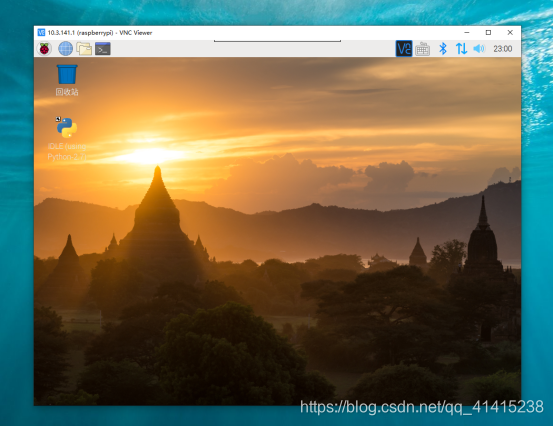This screenshot has width=554, height=426.
Task: Select the recycle bin desktop icon
Action: pos(67,80)
